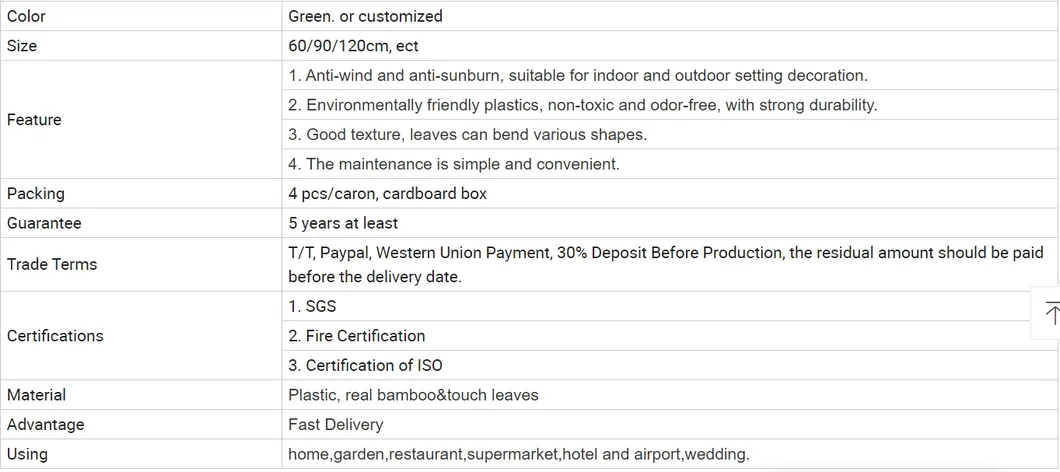This screenshot has height=472, width=1060.
Task: Click the simple maintenance feature line
Action: [454, 164]
